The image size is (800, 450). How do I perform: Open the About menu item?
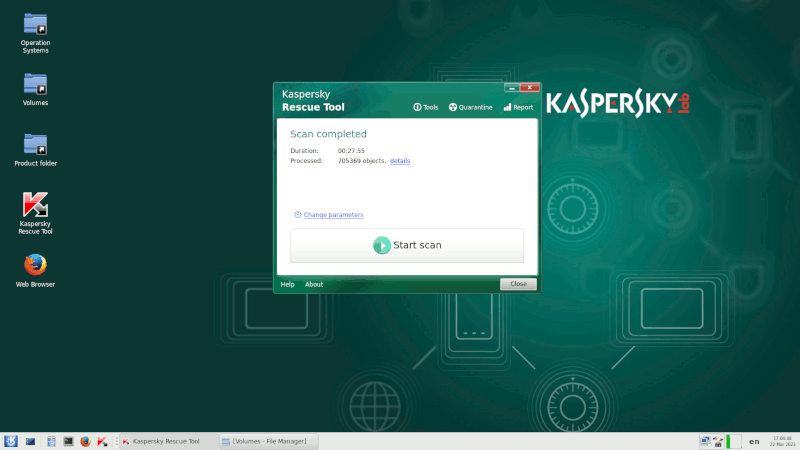click(314, 284)
